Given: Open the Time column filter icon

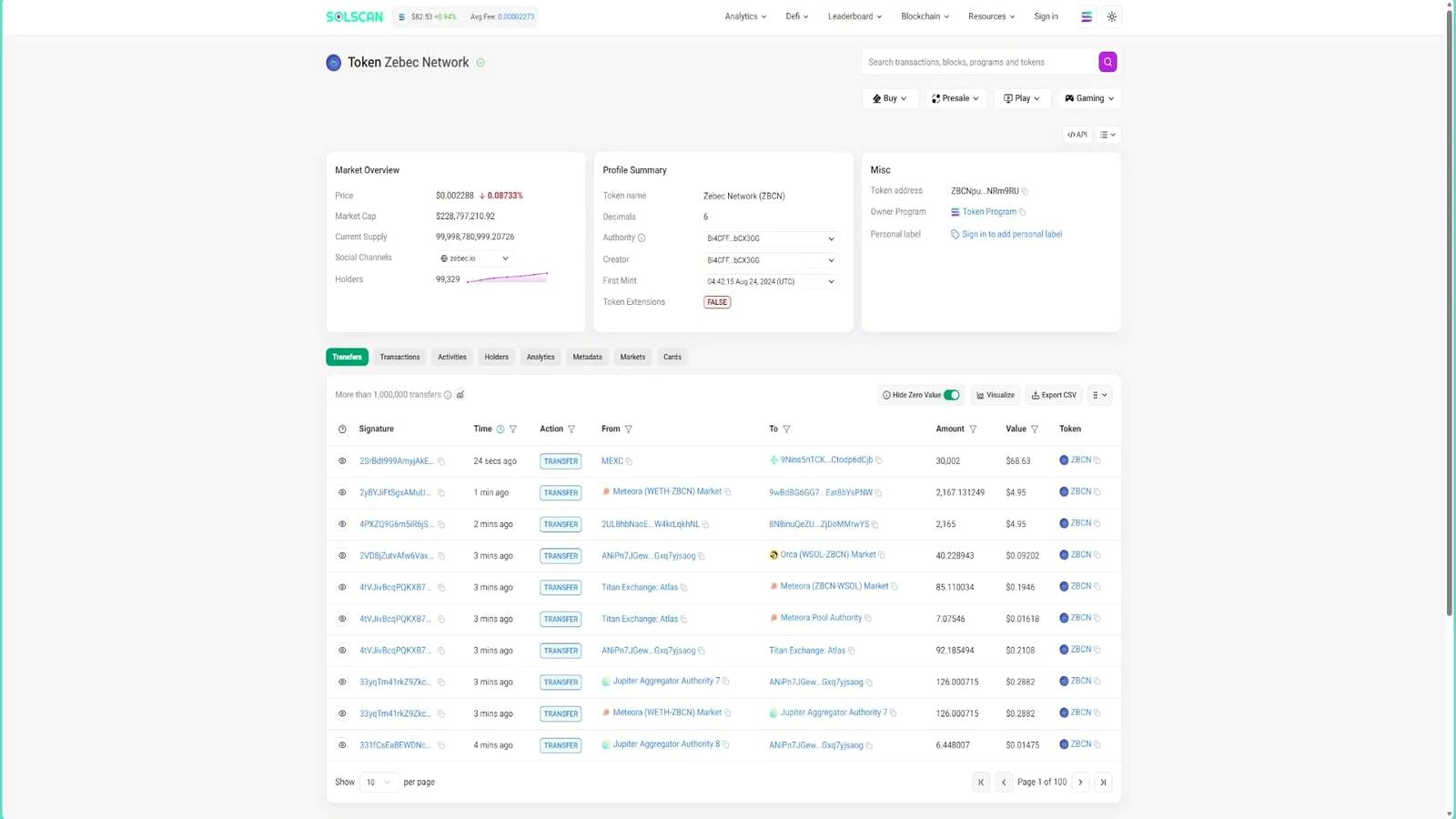Looking at the screenshot, I should tap(513, 429).
